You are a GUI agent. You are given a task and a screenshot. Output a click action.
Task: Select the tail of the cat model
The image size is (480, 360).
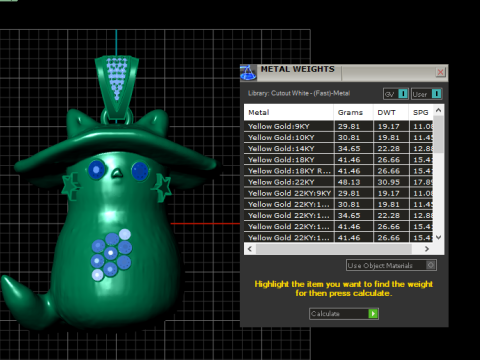(x=27, y=302)
